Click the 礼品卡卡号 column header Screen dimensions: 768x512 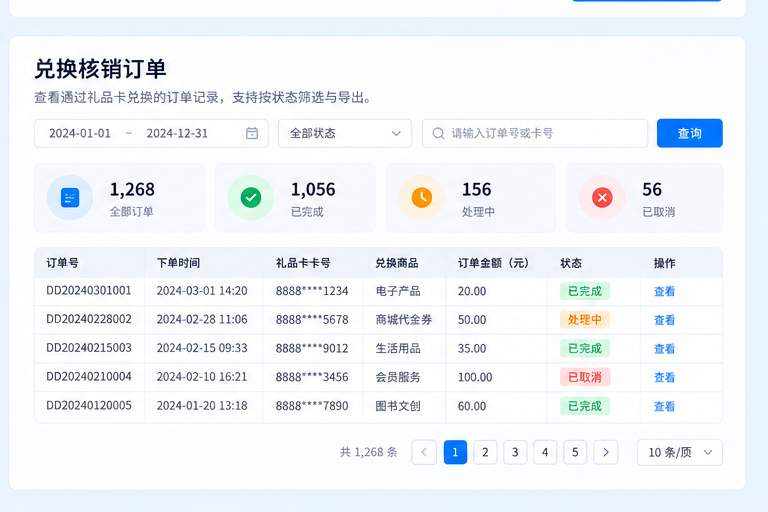[303, 263]
